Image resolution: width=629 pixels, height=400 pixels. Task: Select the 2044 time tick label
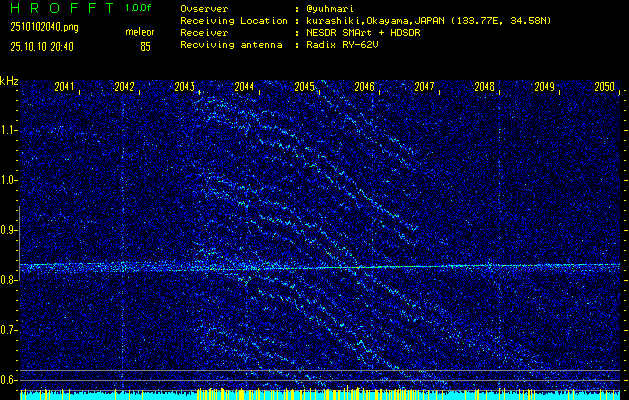pyautogui.click(x=244, y=87)
